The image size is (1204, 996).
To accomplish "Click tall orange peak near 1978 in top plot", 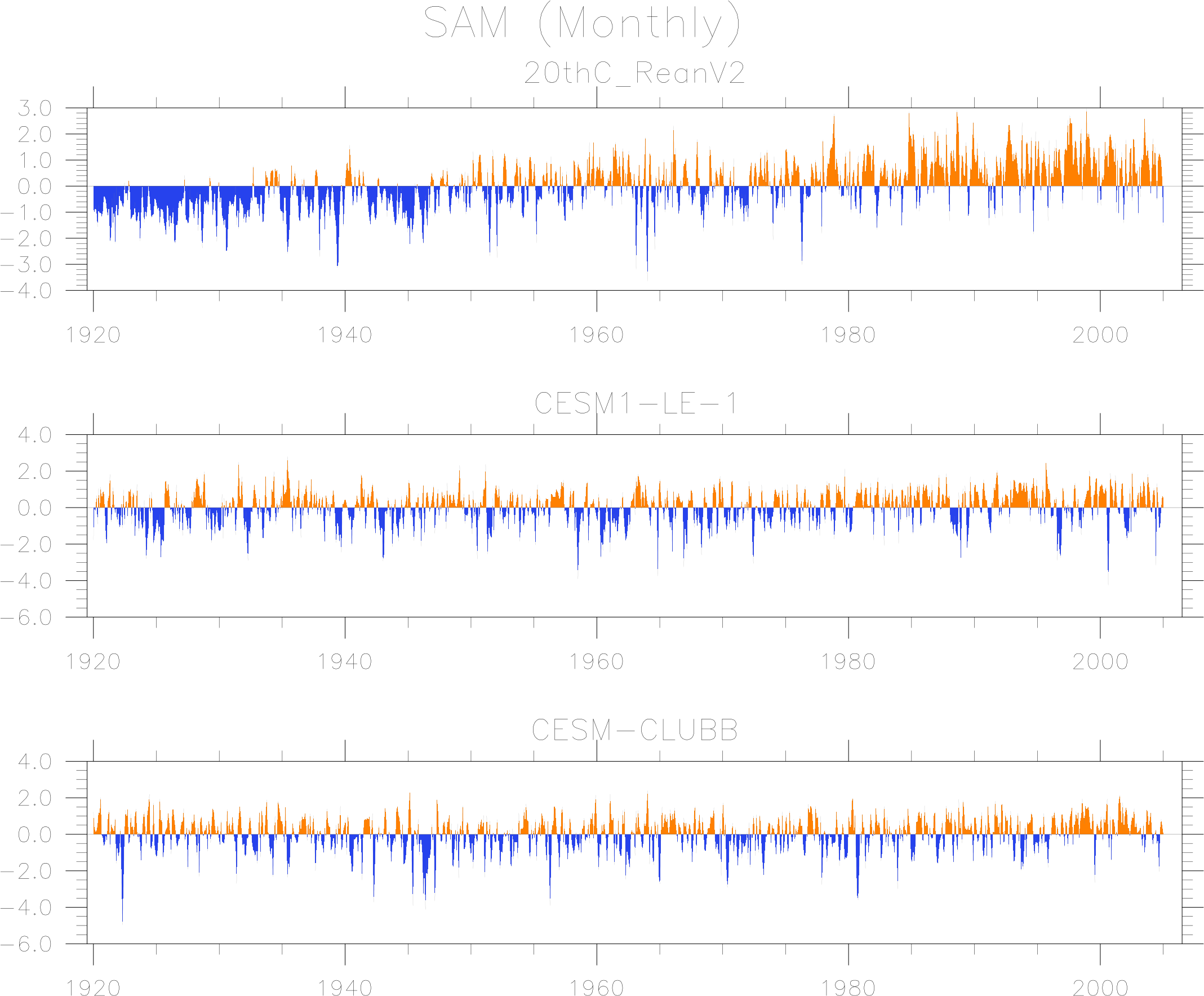I will pyautogui.click(x=834, y=137).
